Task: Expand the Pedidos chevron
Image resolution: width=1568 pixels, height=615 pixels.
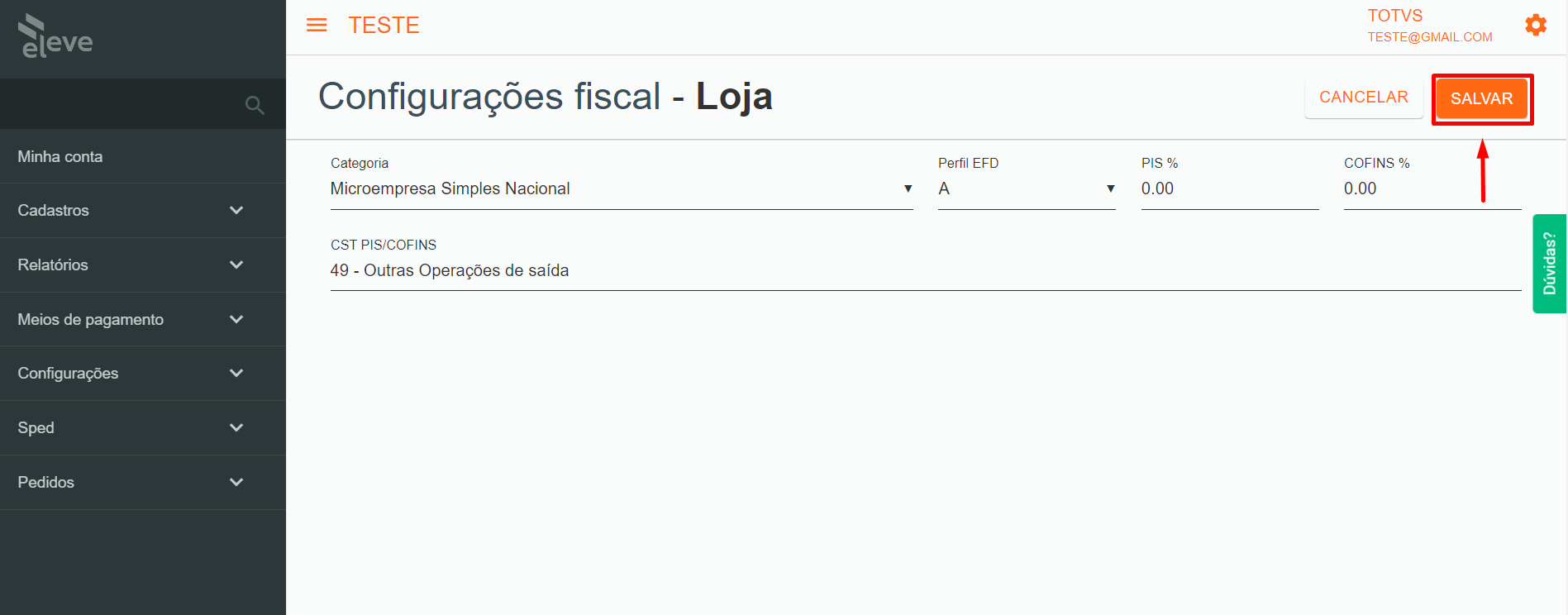Action: pos(236,482)
